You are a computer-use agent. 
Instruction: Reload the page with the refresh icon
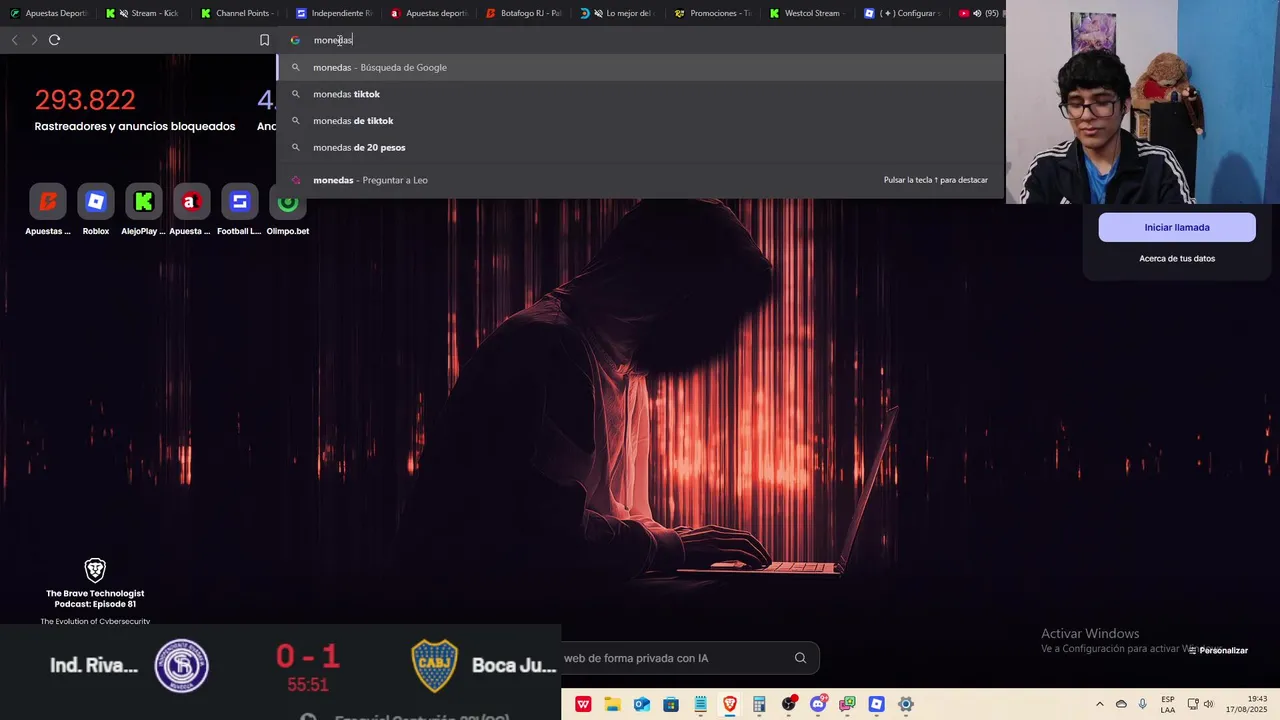point(54,40)
